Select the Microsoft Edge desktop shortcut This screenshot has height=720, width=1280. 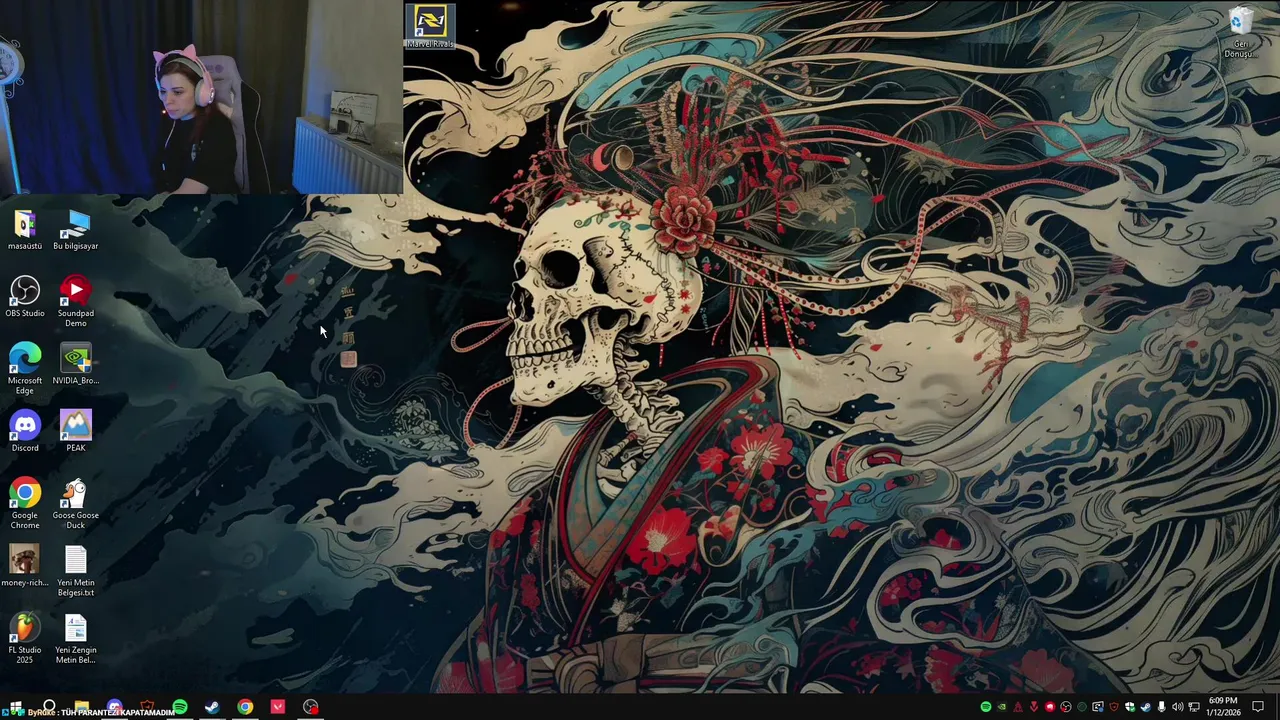tap(25, 369)
